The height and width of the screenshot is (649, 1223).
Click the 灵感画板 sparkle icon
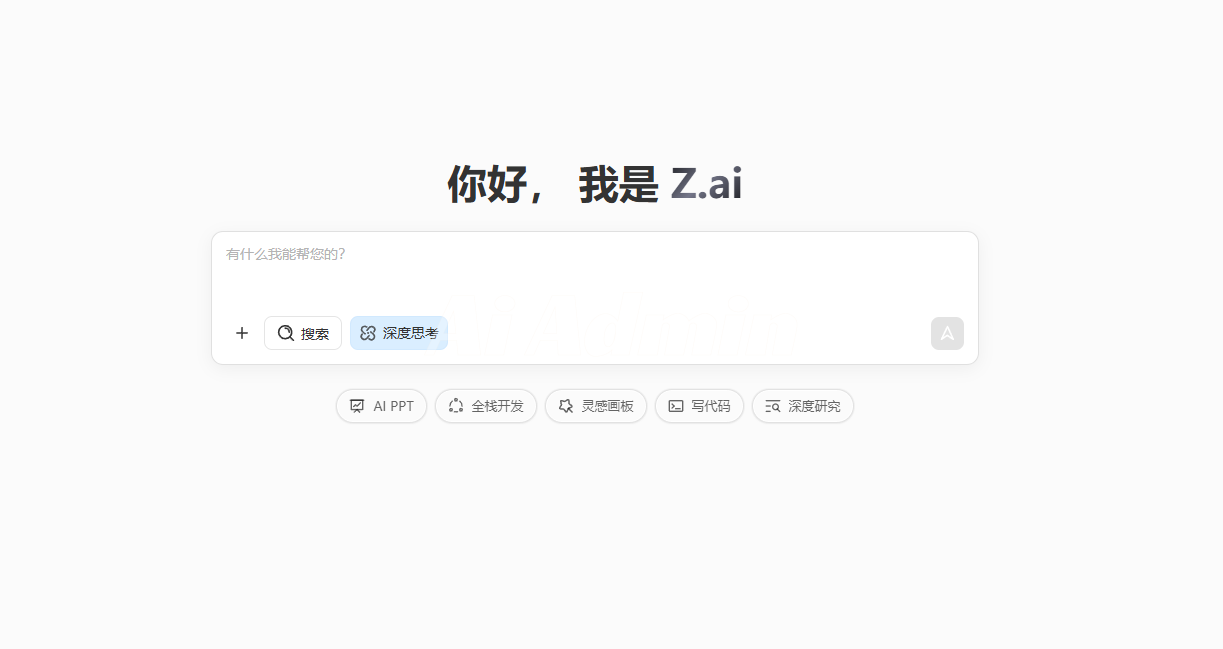point(566,406)
